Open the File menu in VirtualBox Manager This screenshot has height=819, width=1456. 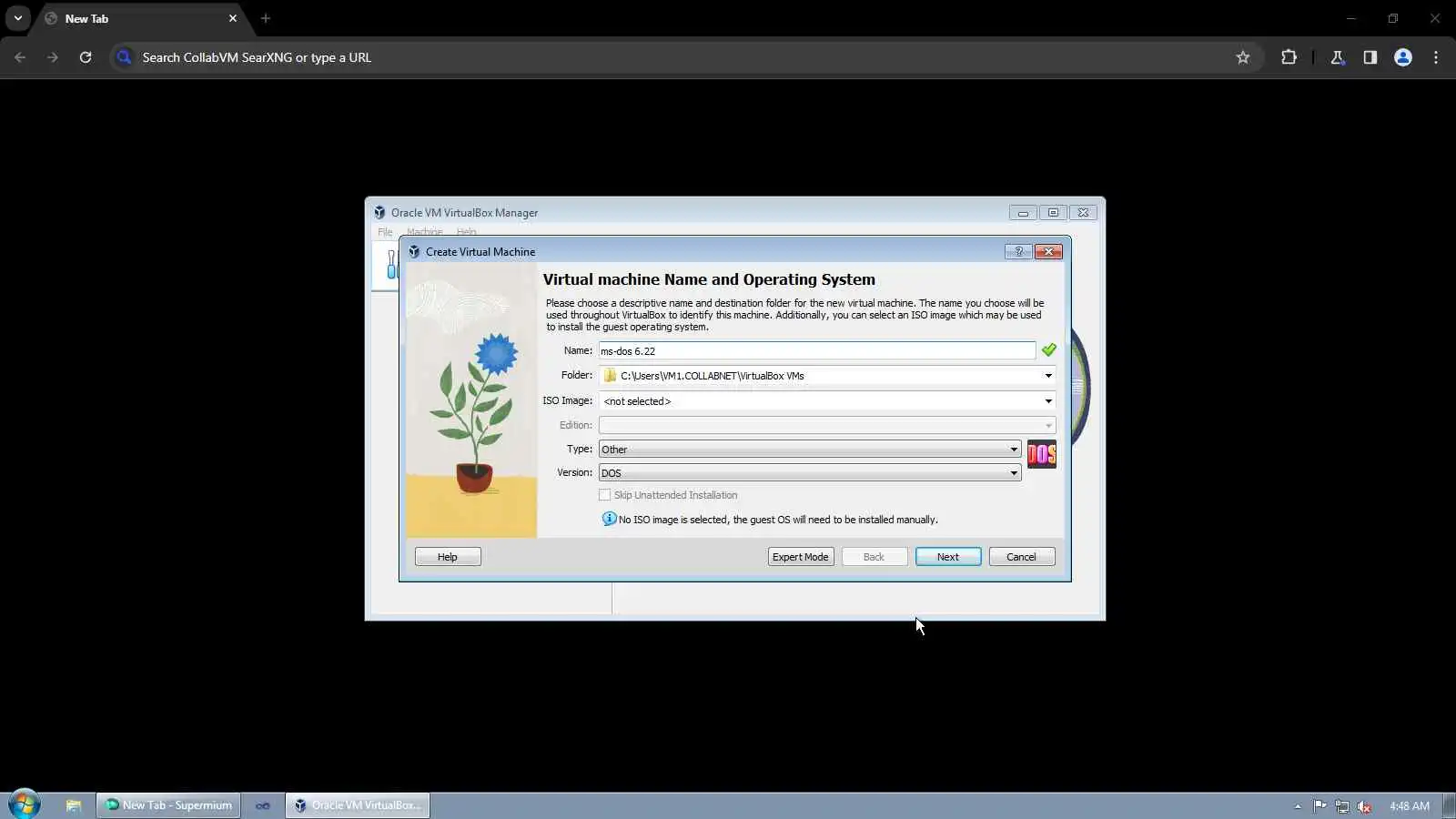point(385,232)
